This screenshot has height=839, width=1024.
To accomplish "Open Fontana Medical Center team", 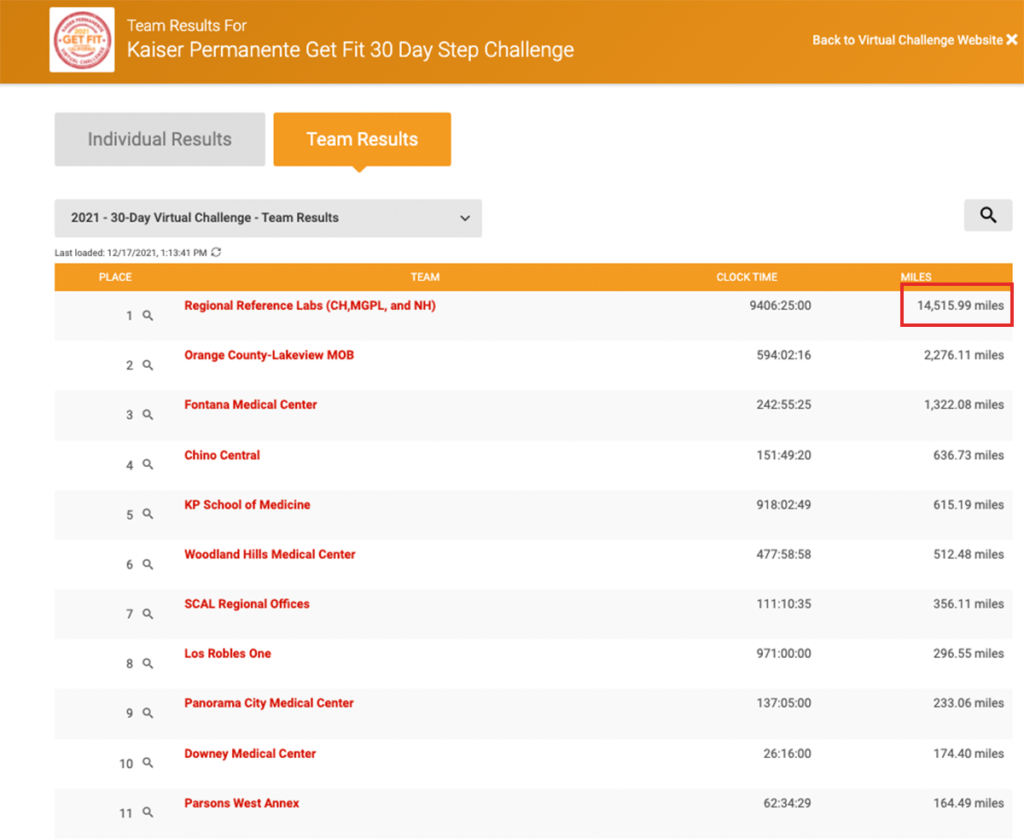I will click(x=251, y=405).
